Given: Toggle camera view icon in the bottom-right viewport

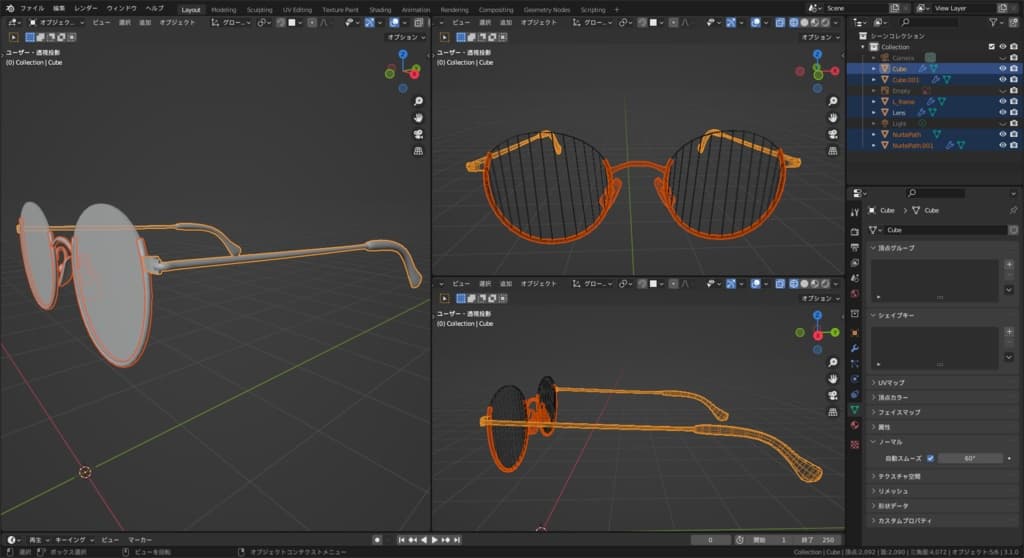Looking at the screenshot, I should [833, 395].
